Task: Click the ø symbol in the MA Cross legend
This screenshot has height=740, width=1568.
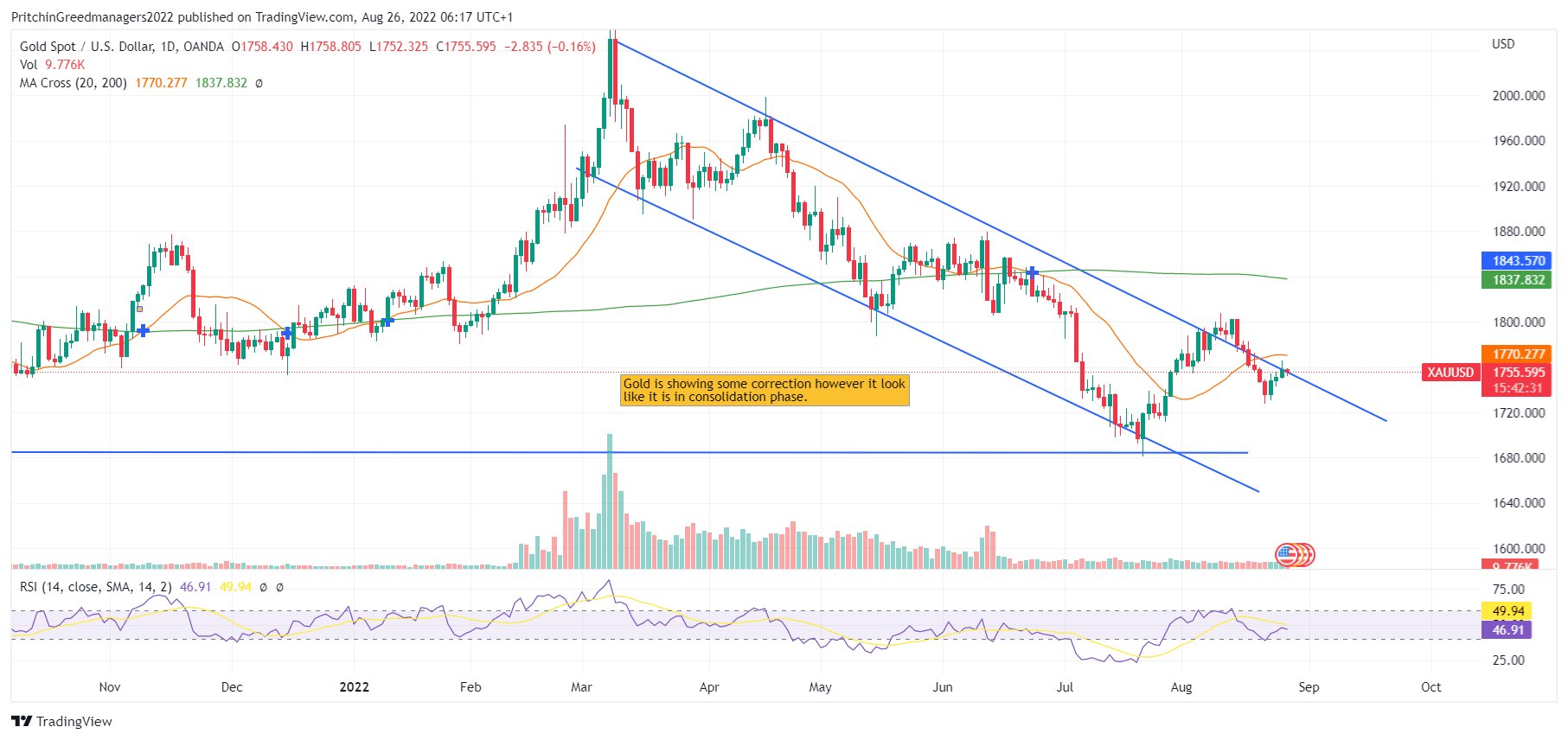Action: 259,83
